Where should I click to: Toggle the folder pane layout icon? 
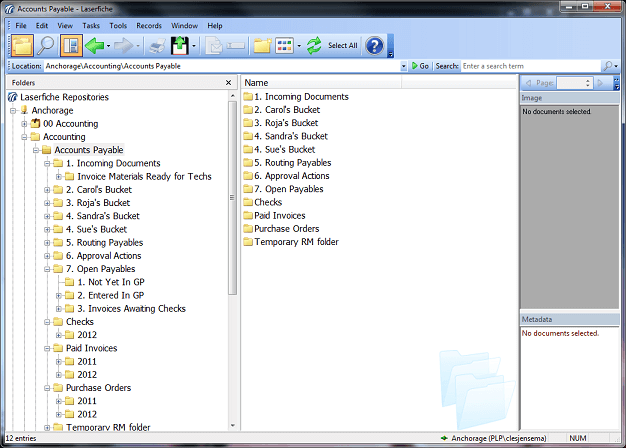tap(71, 46)
